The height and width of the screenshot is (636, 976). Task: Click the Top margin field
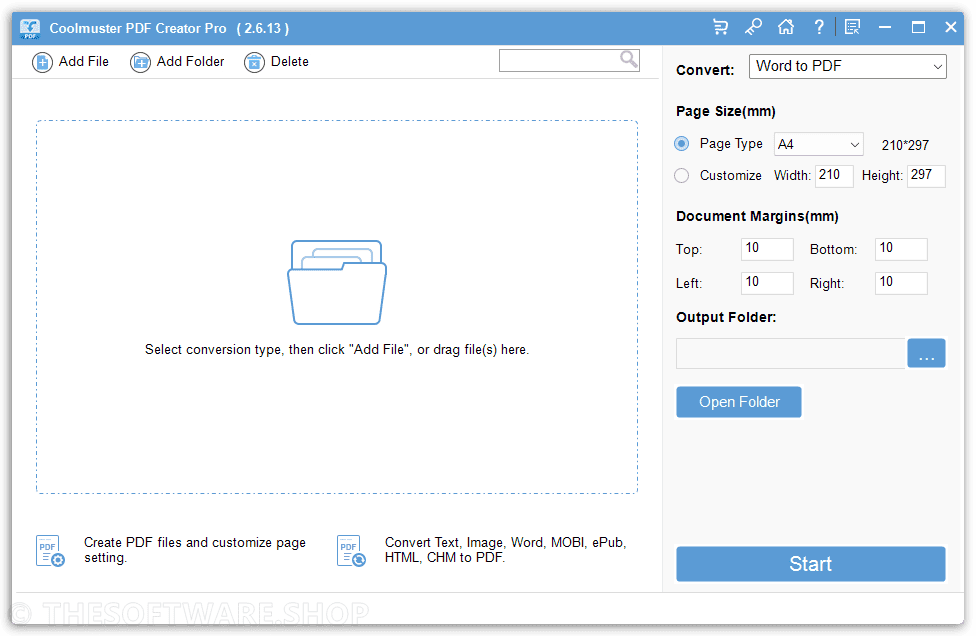(767, 249)
